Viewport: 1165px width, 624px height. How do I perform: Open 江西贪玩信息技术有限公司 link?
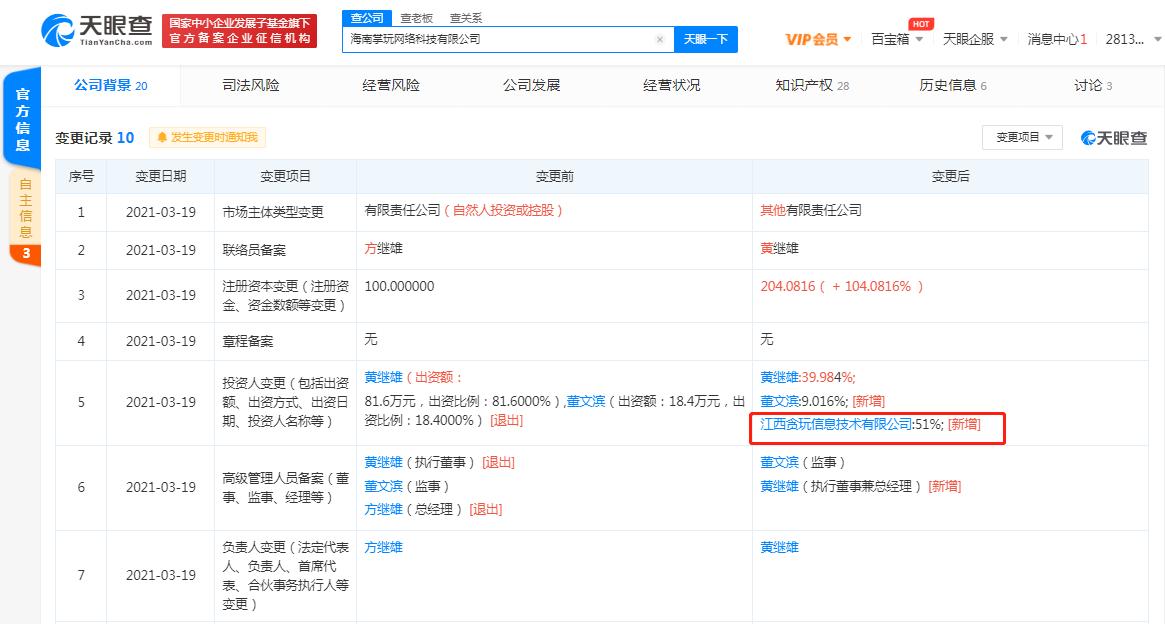tap(836, 424)
